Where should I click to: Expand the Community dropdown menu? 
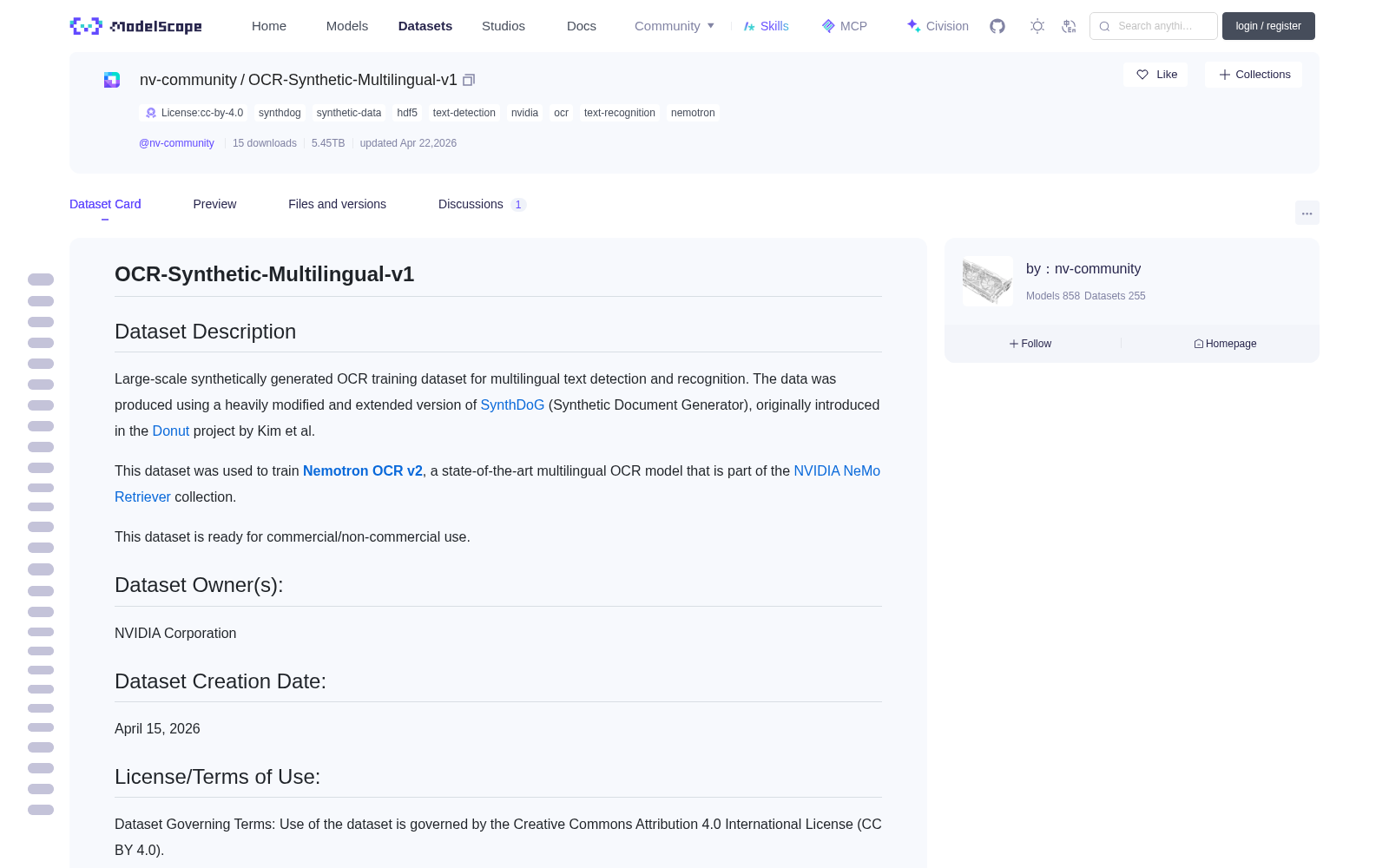click(x=675, y=26)
